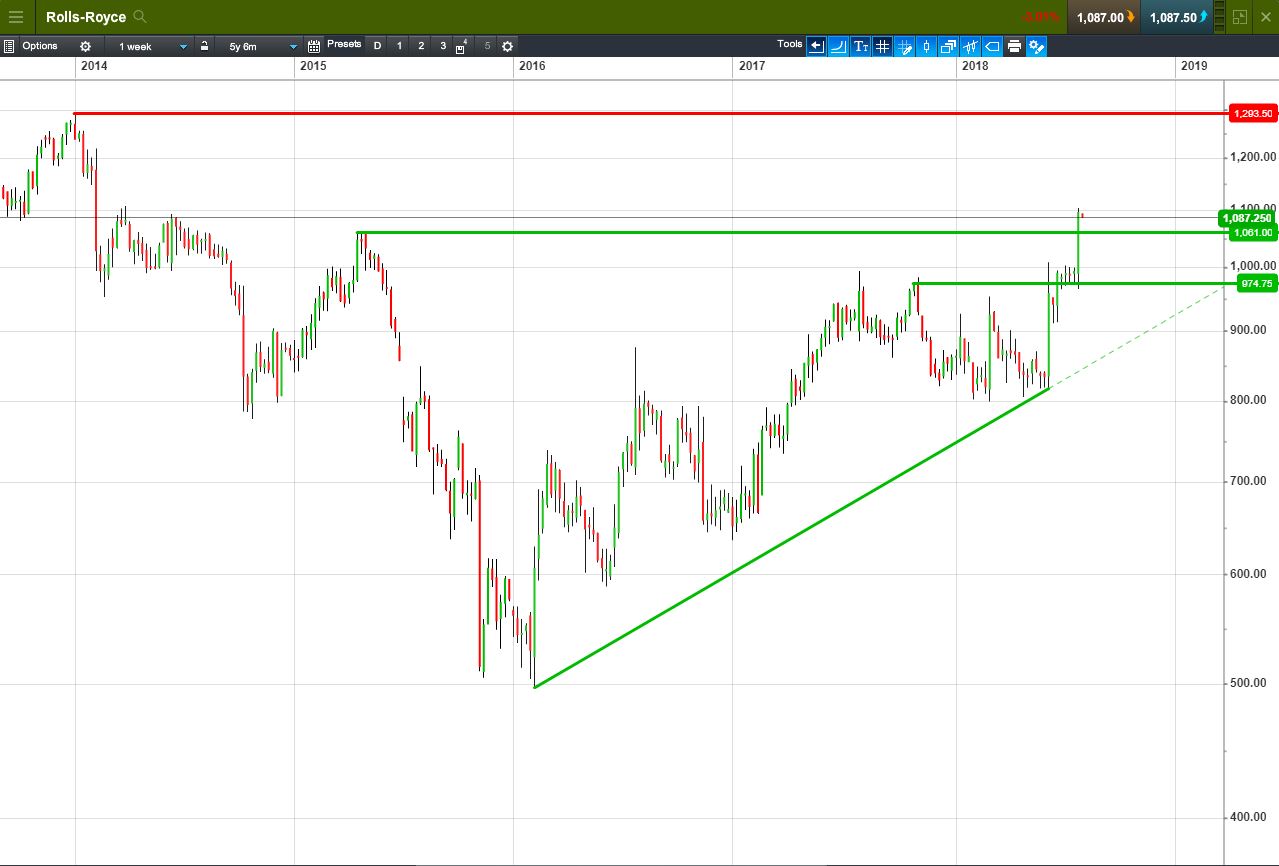Click the Rolls-Royce instrument title

tap(86, 17)
